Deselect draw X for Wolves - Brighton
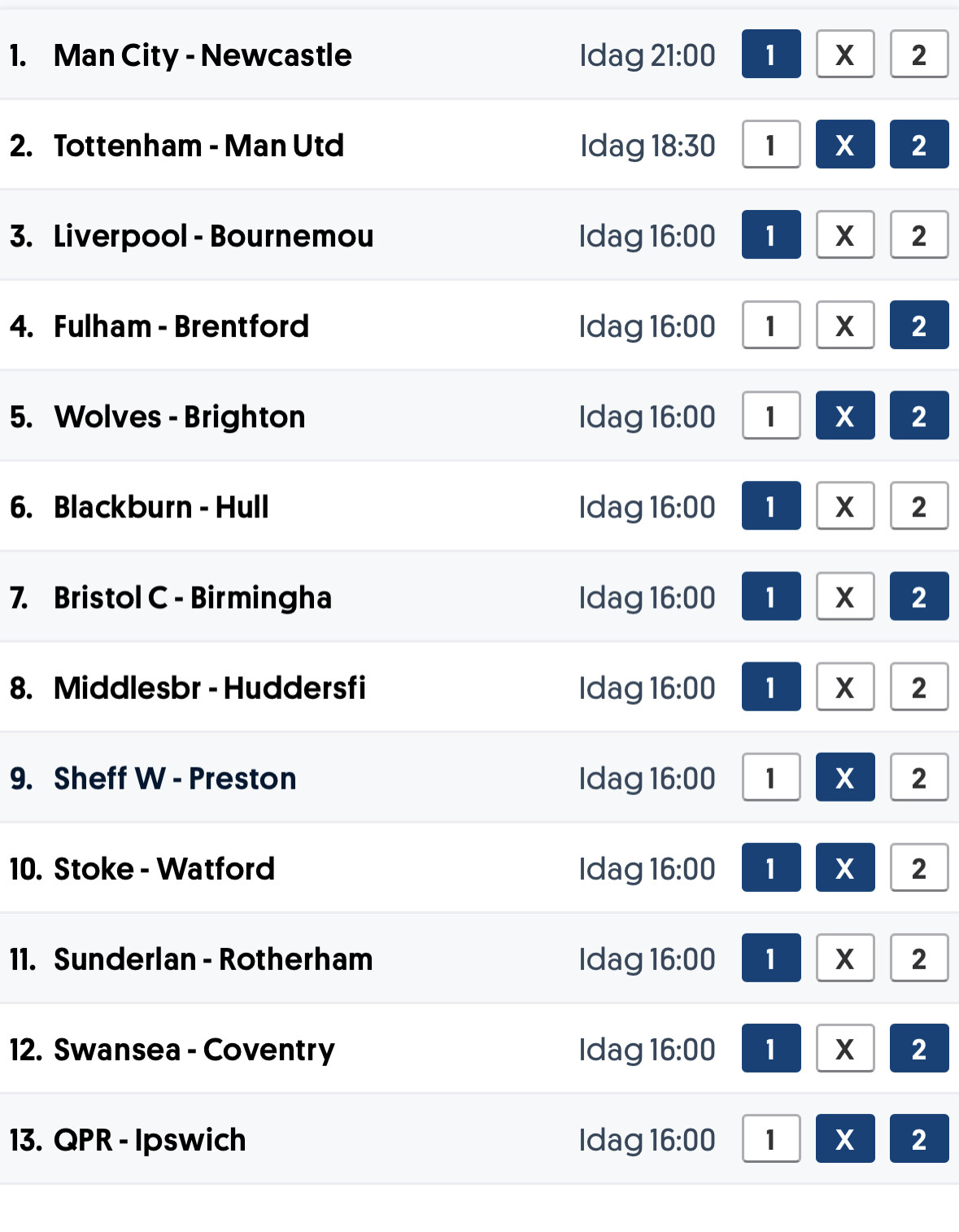This screenshot has height=1232, width=959. 845,416
